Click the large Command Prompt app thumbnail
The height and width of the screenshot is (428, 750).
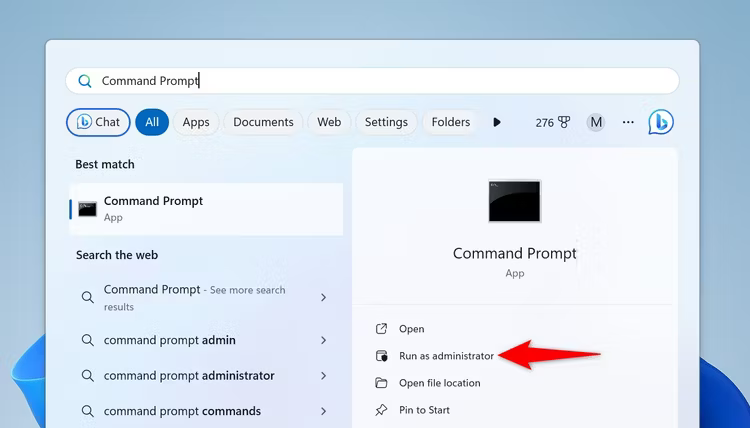pos(515,201)
